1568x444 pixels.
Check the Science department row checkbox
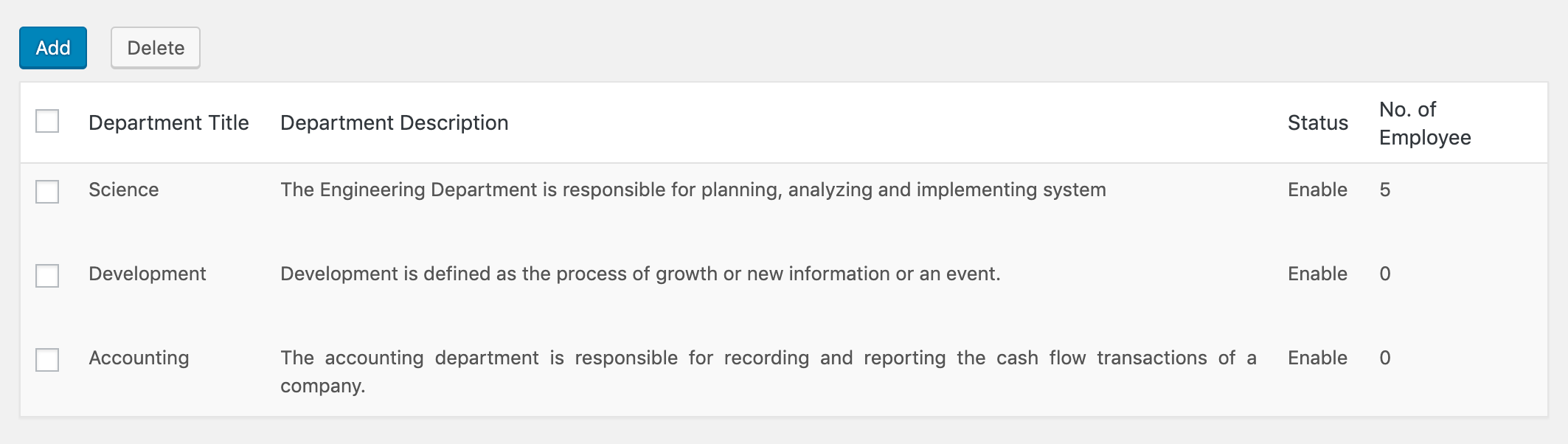pyautogui.click(x=47, y=192)
